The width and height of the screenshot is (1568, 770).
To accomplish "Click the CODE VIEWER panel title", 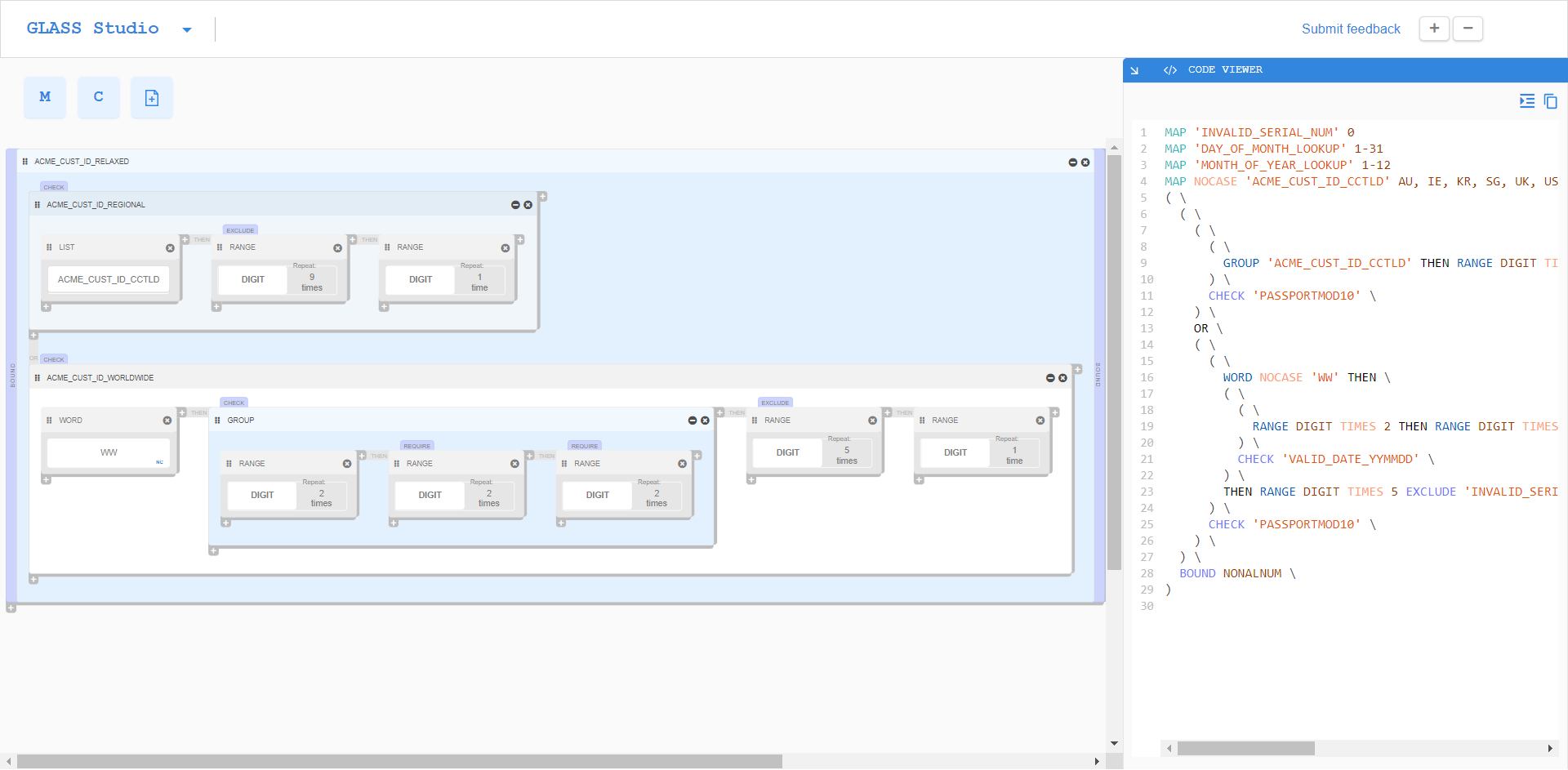I will (1224, 70).
